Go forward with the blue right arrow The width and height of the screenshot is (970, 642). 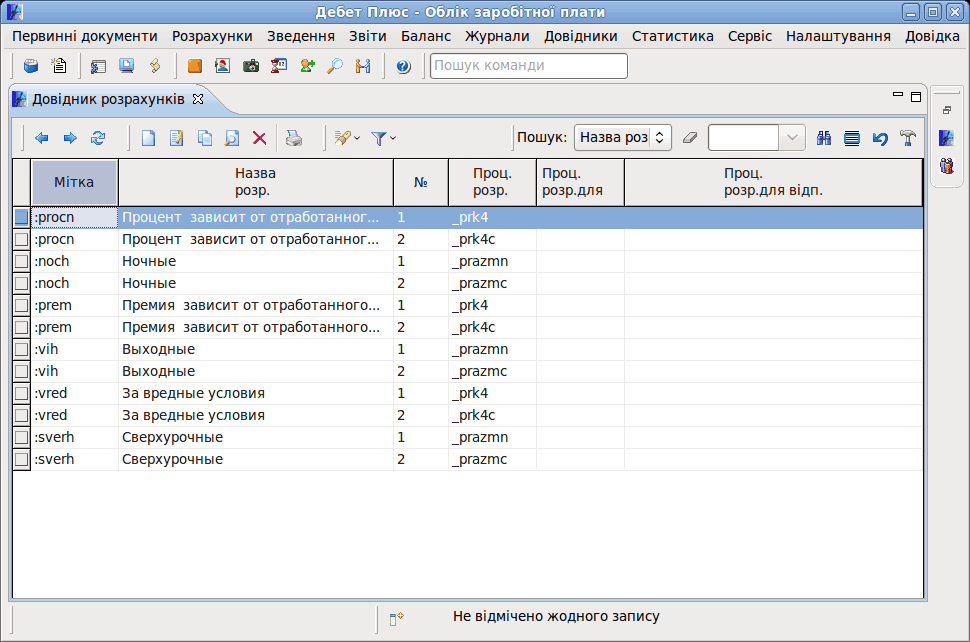click(70, 138)
